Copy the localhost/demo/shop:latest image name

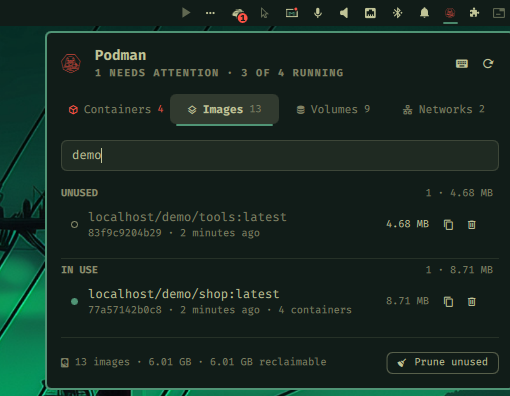point(448,302)
